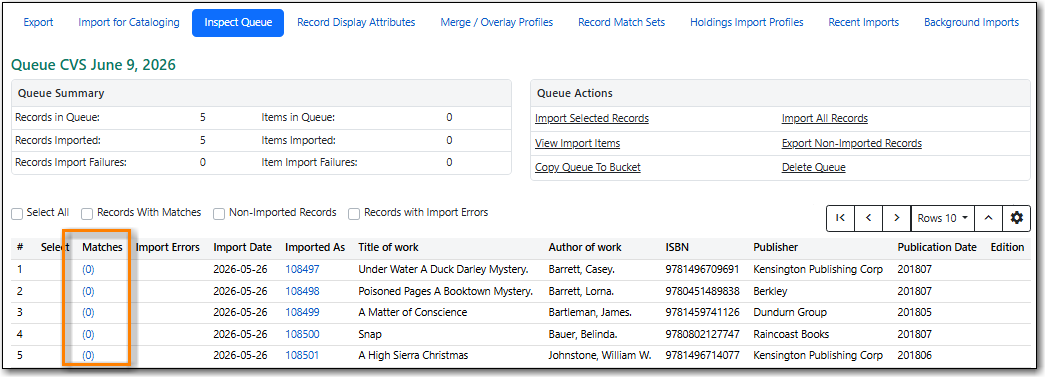Open imported record 108500
The width and height of the screenshot is (1045, 377).
pyautogui.click(x=302, y=334)
